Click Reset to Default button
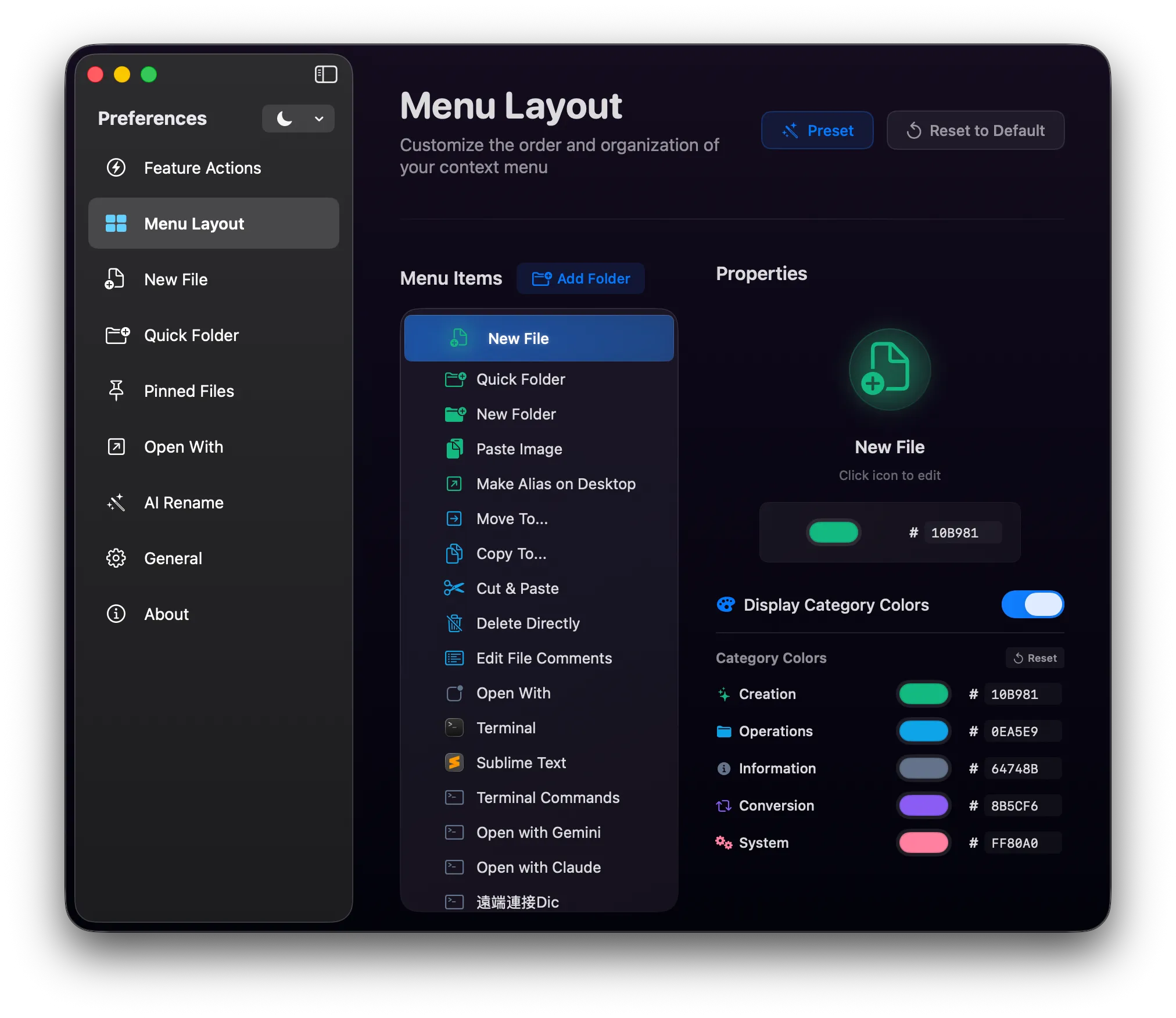 (x=976, y=130)
